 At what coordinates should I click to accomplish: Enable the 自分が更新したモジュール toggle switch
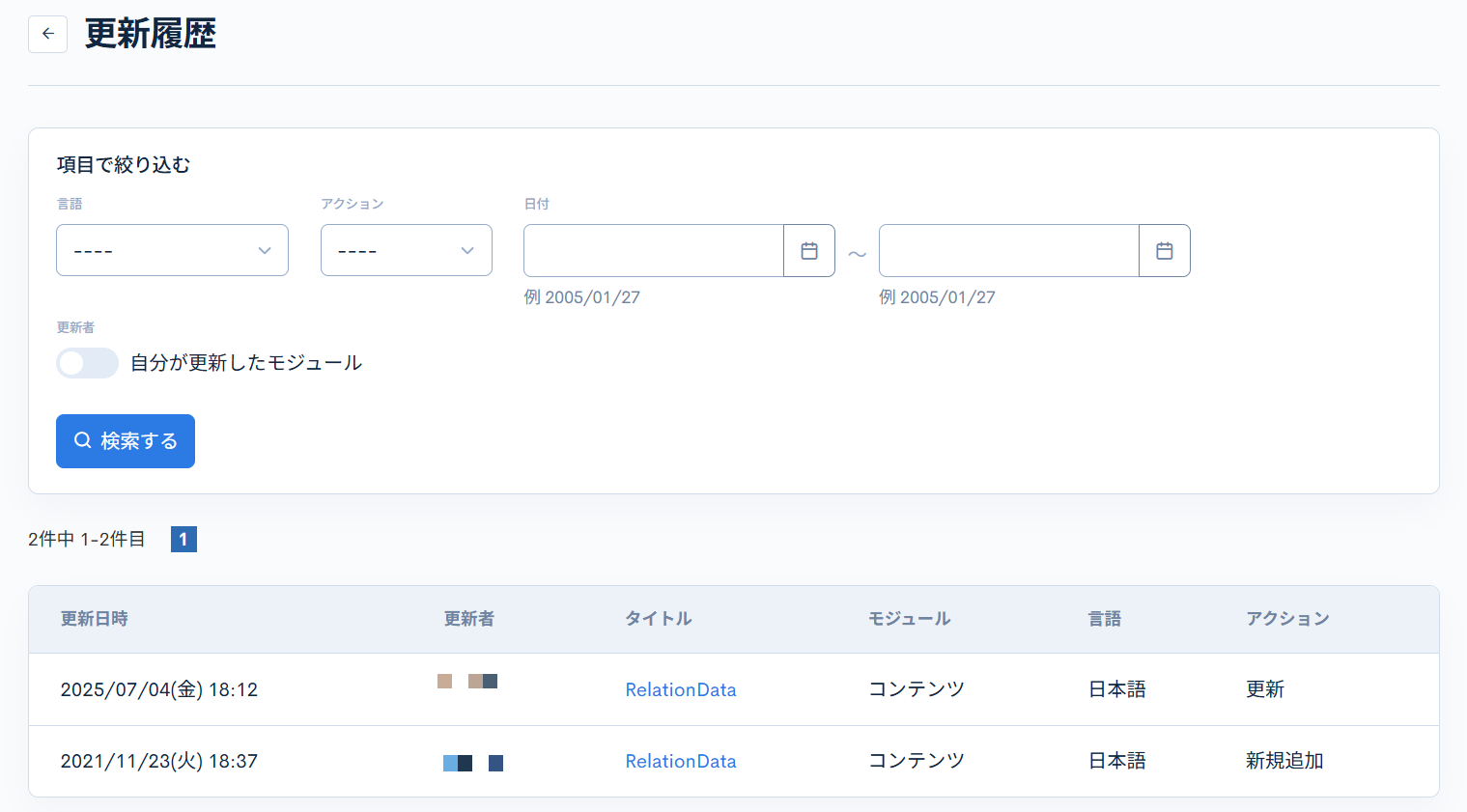tap(87, 363)
